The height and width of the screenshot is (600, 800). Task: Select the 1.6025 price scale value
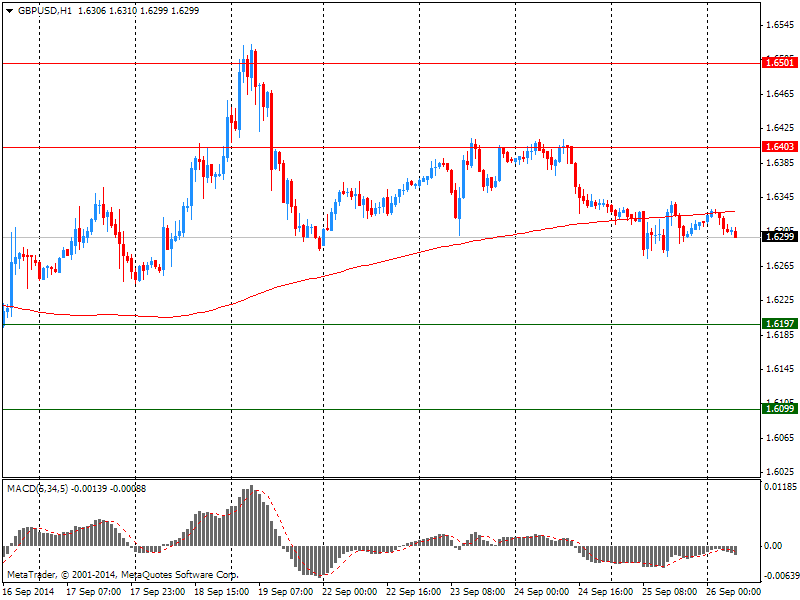point(781,472)
